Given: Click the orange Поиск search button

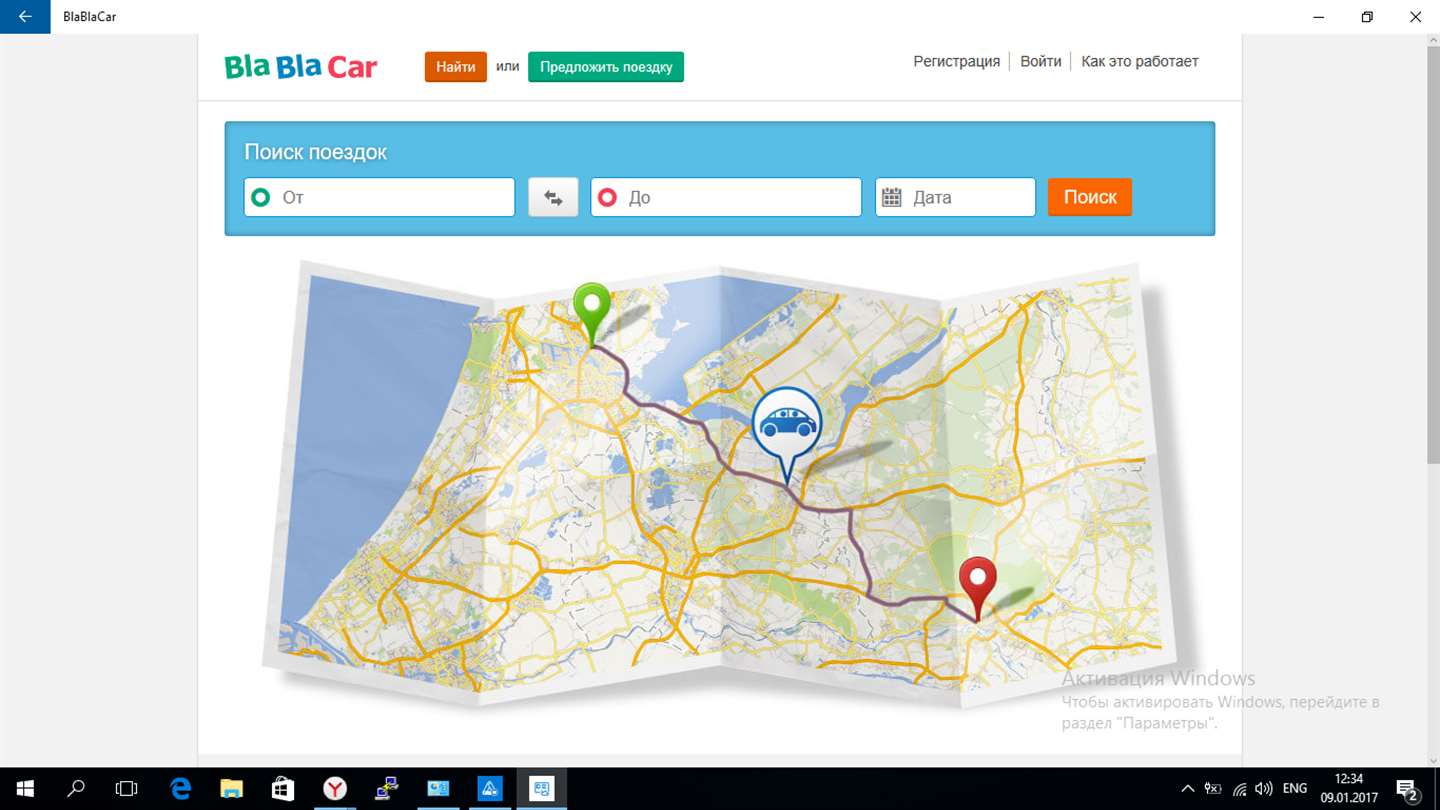Looking at the screenshot, I should (1090, 197).
